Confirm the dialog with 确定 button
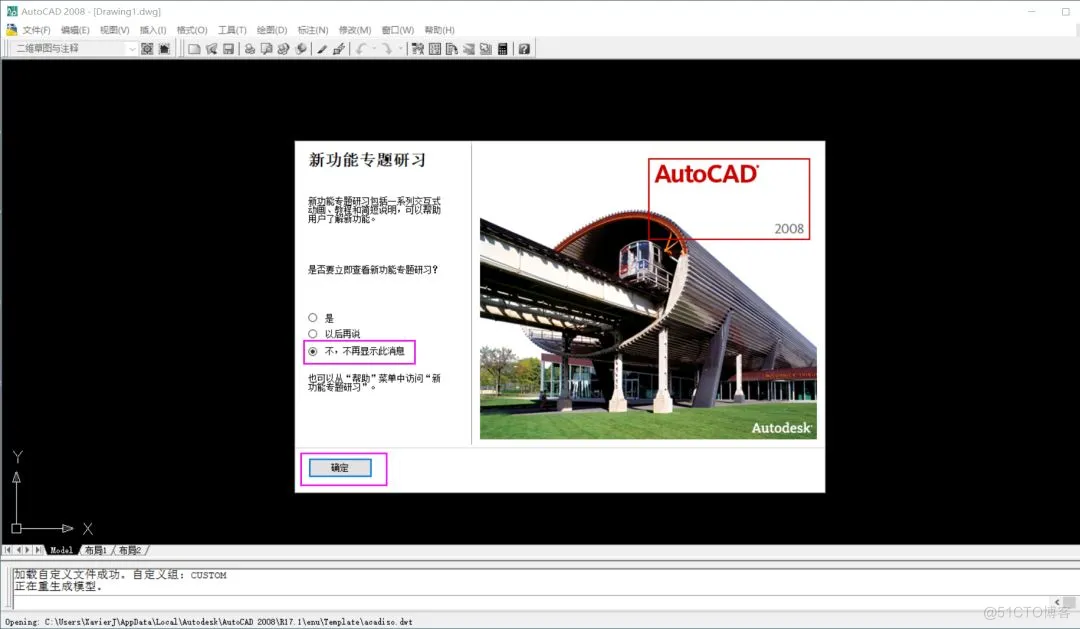Viewport: 1080px width, 629px height. point(340,468)
